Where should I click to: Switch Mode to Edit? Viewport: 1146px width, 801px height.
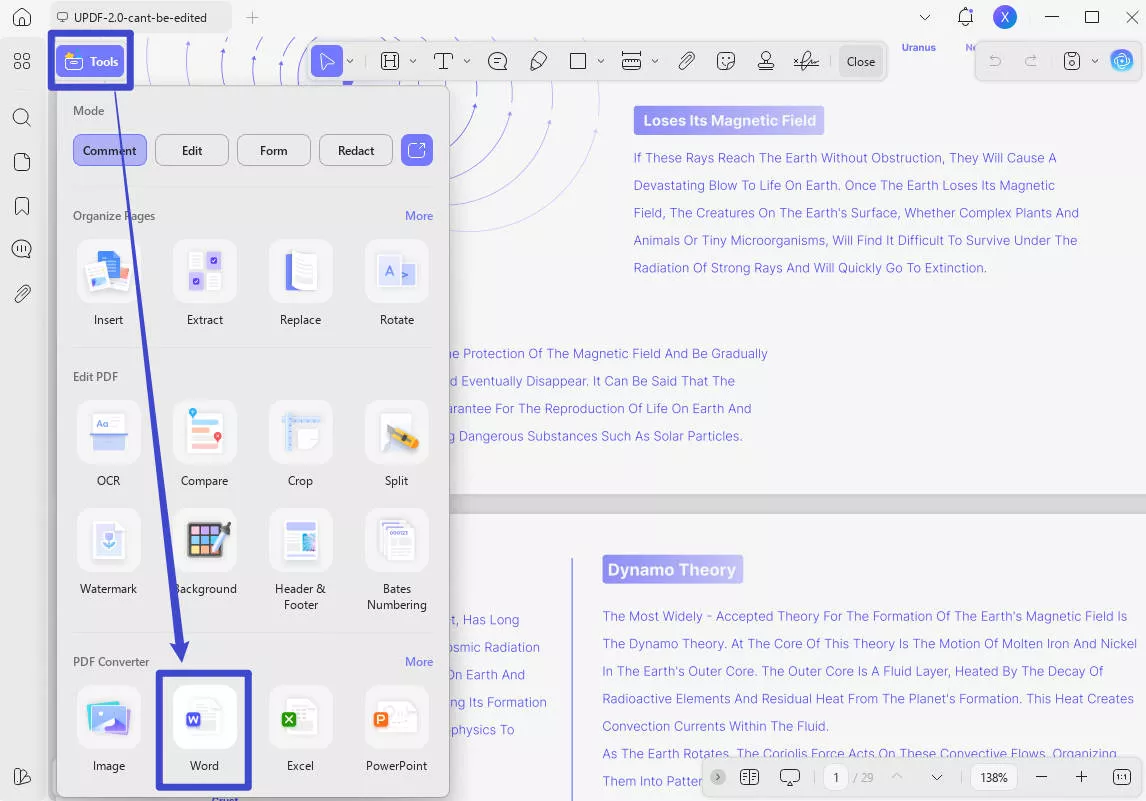pos(191,150)
